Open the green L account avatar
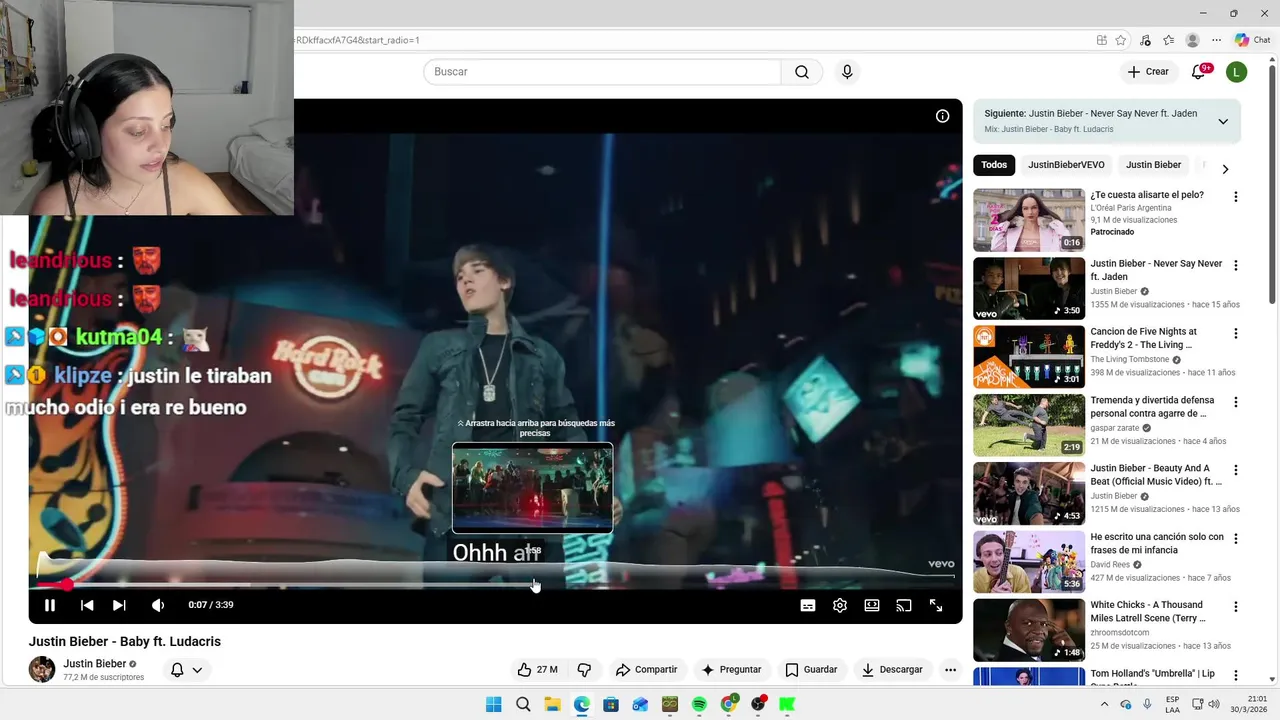 click(1237, 72)
